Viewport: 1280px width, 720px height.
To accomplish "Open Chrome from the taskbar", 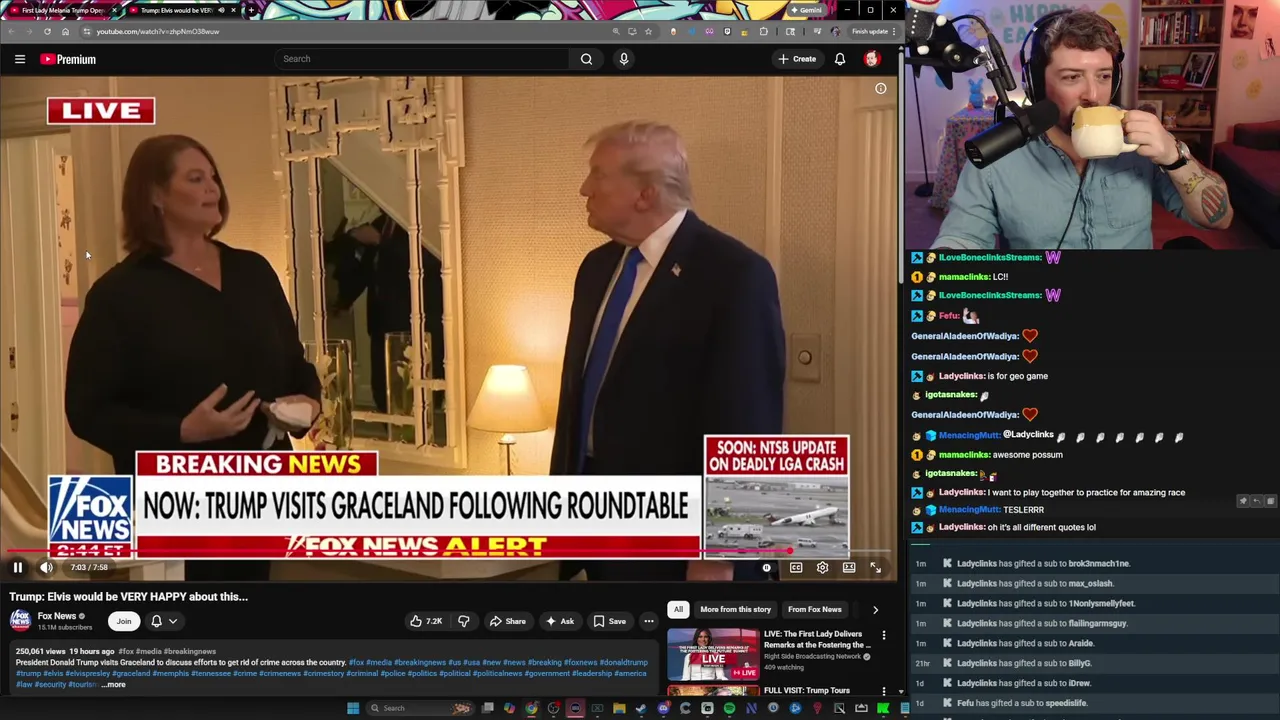I will [x=531, y=708].
